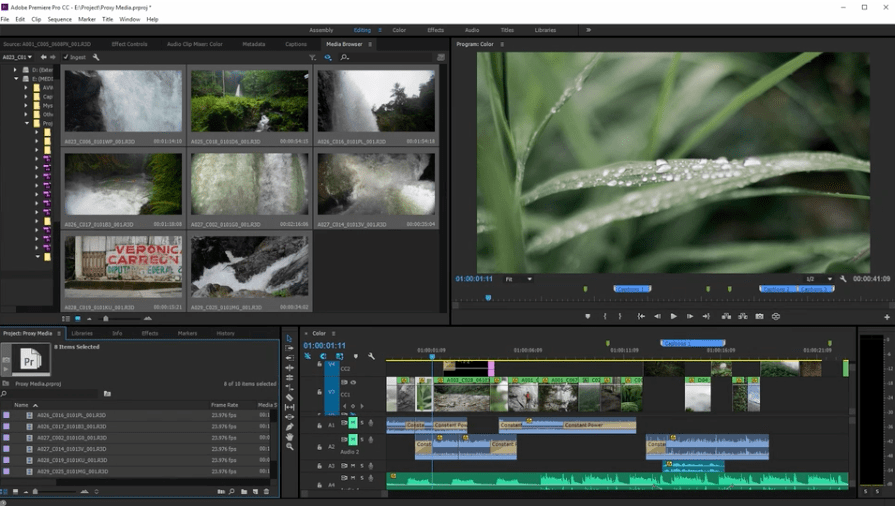The image size is (895, 506).
Task: Toggle the Ingest checkbox
Action: [67, 57]
